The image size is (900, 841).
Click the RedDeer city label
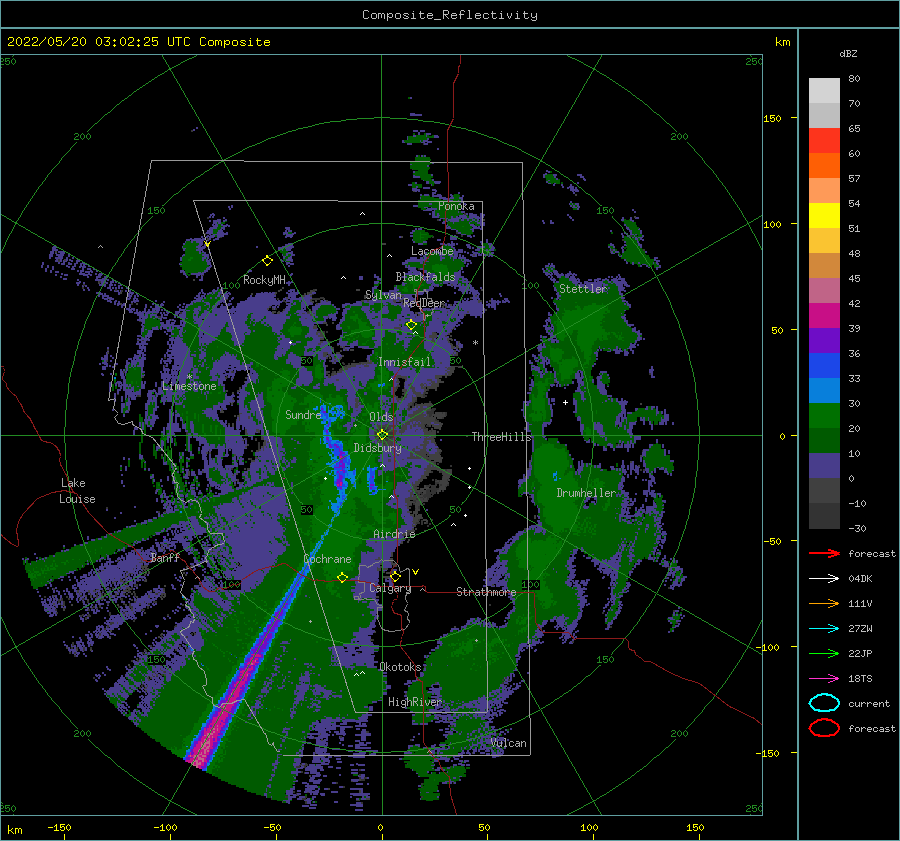(x=424, y=303)
